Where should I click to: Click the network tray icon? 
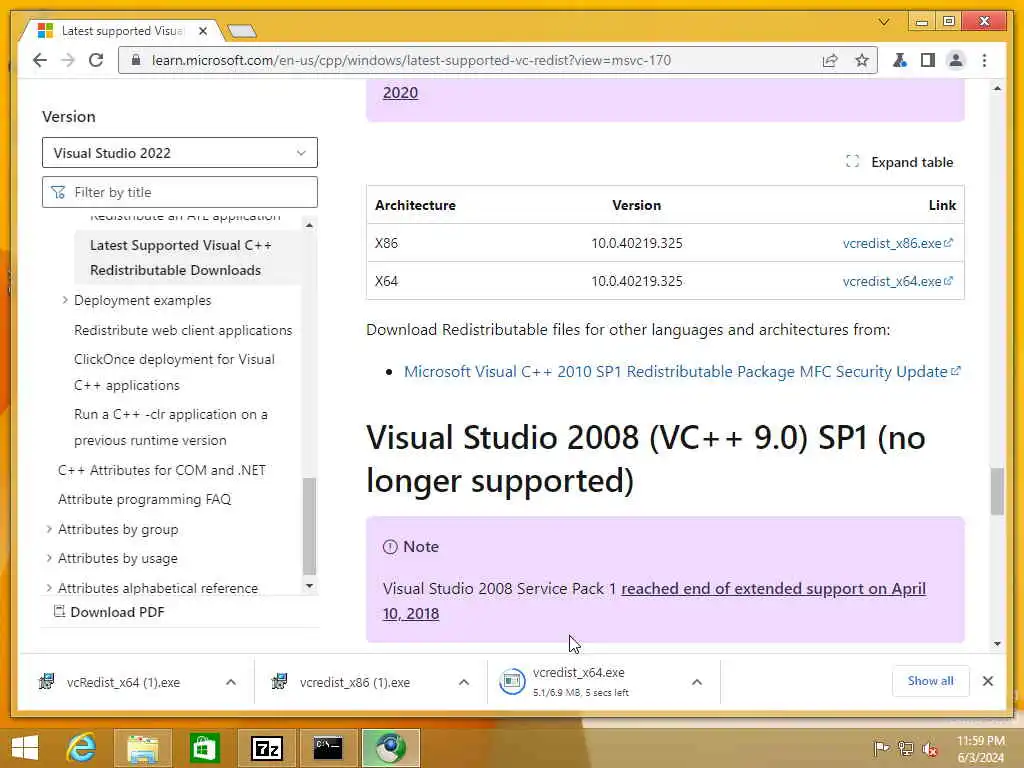pyautogui.click(x=905, y=748)
